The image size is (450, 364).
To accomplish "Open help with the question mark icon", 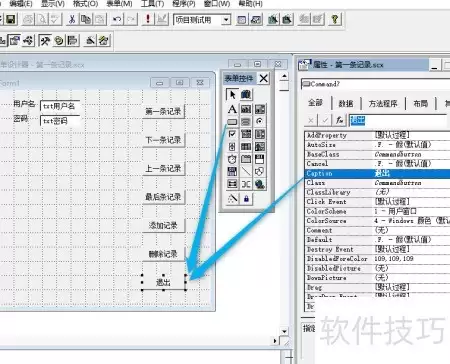I will pos(335,20).
